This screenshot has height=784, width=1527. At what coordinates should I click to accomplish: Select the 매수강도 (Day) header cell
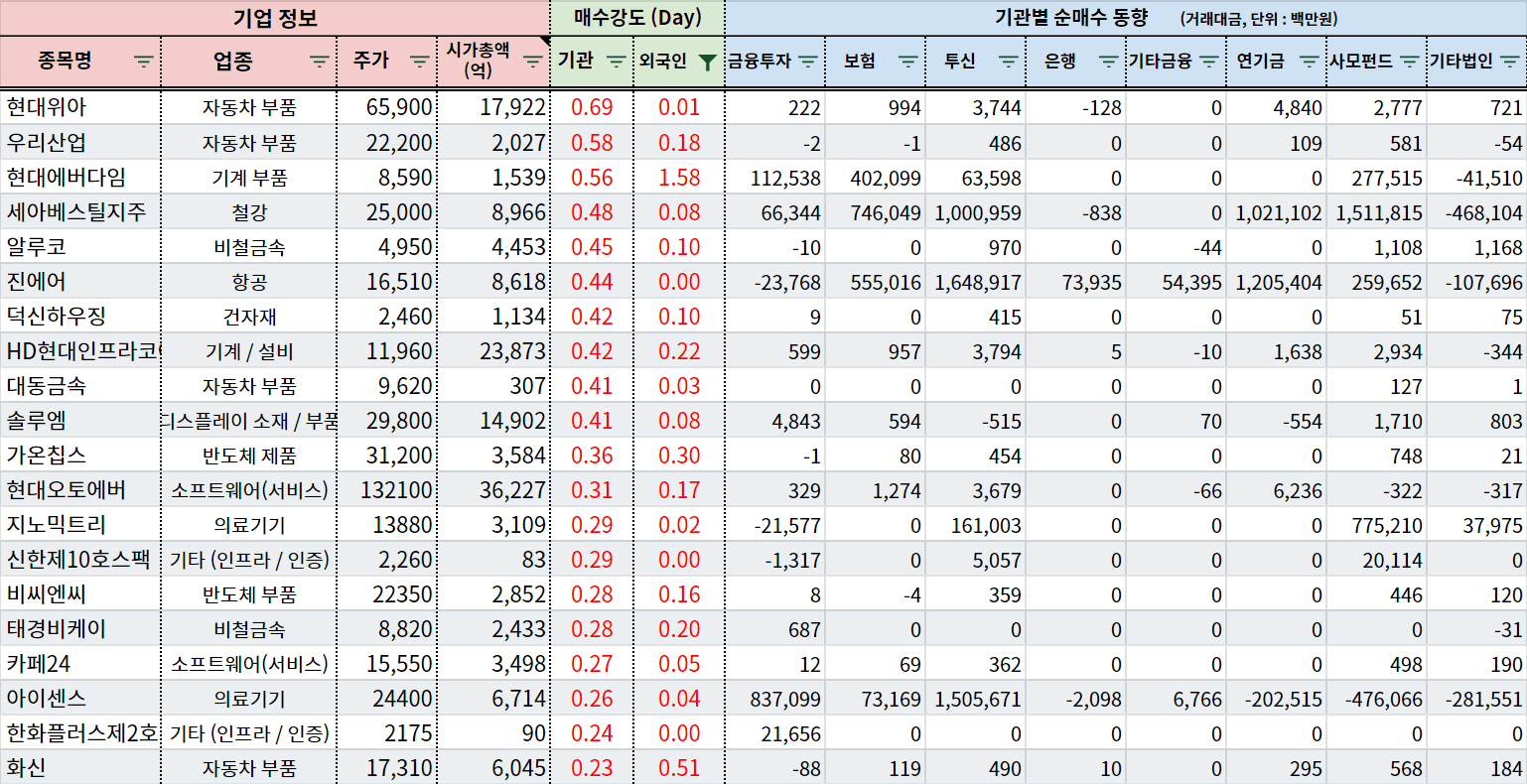pos(637,18)
